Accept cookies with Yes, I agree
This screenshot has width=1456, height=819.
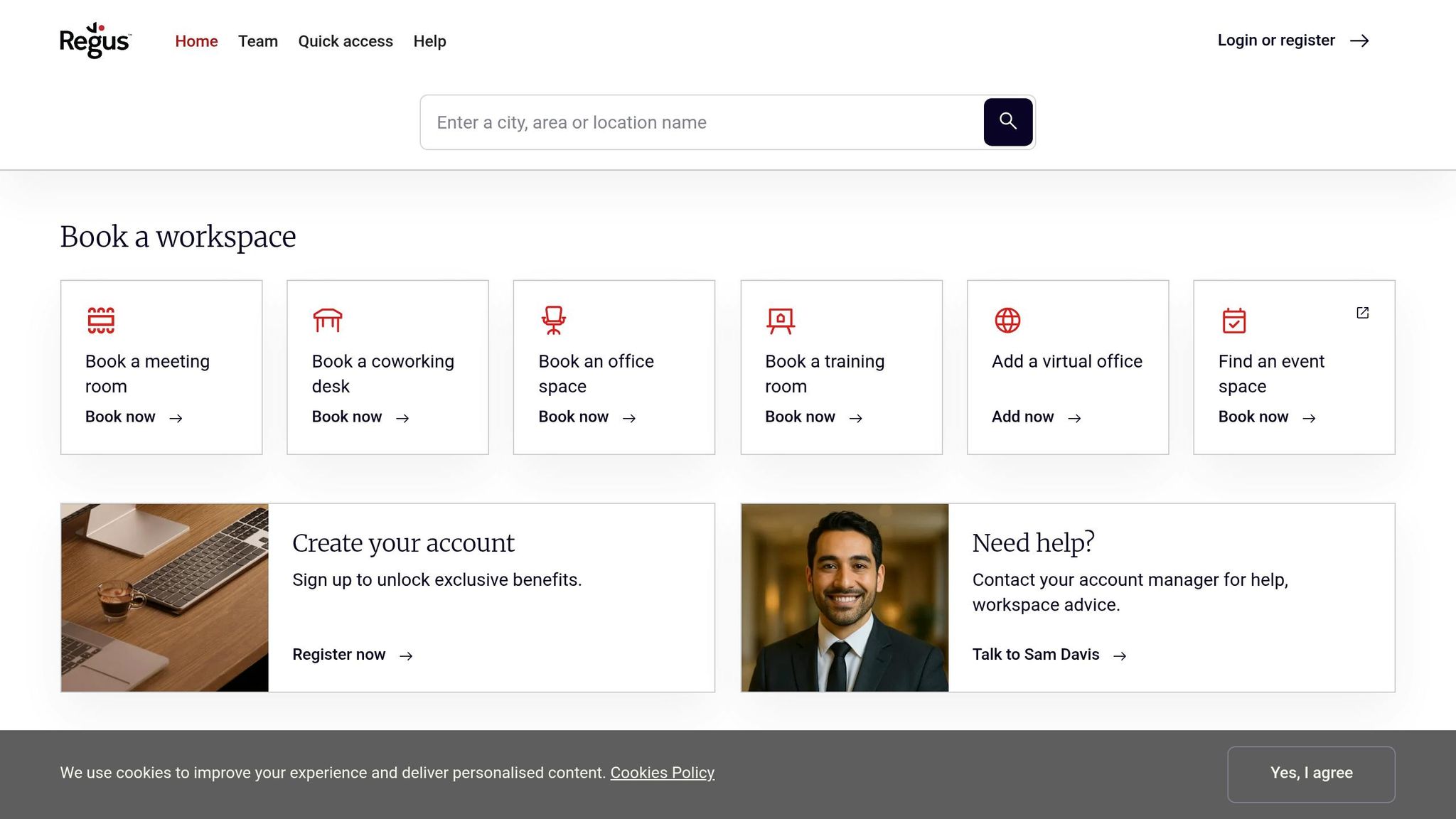click(x=1311, y=773)
